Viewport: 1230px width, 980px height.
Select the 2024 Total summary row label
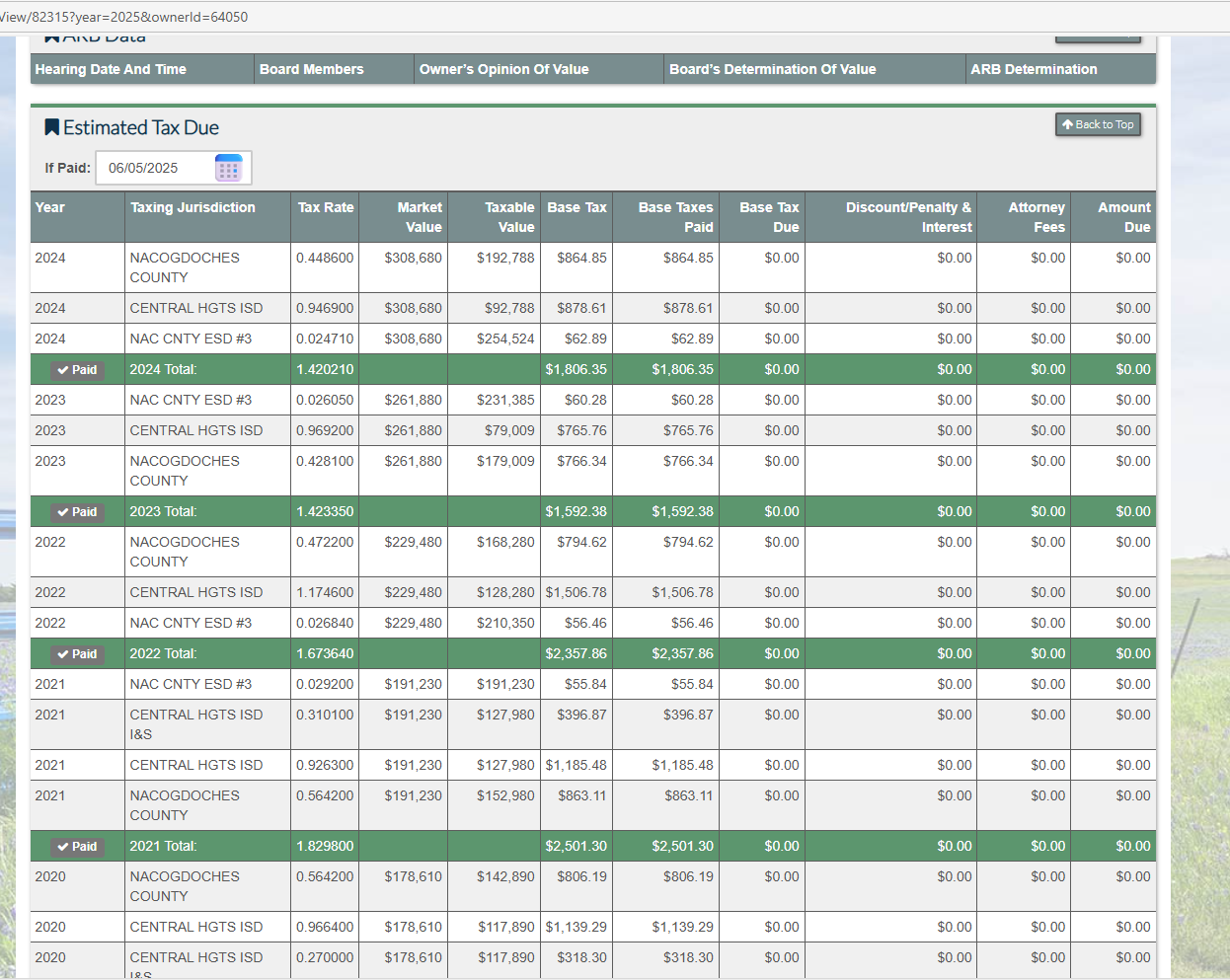coord(164,370)
